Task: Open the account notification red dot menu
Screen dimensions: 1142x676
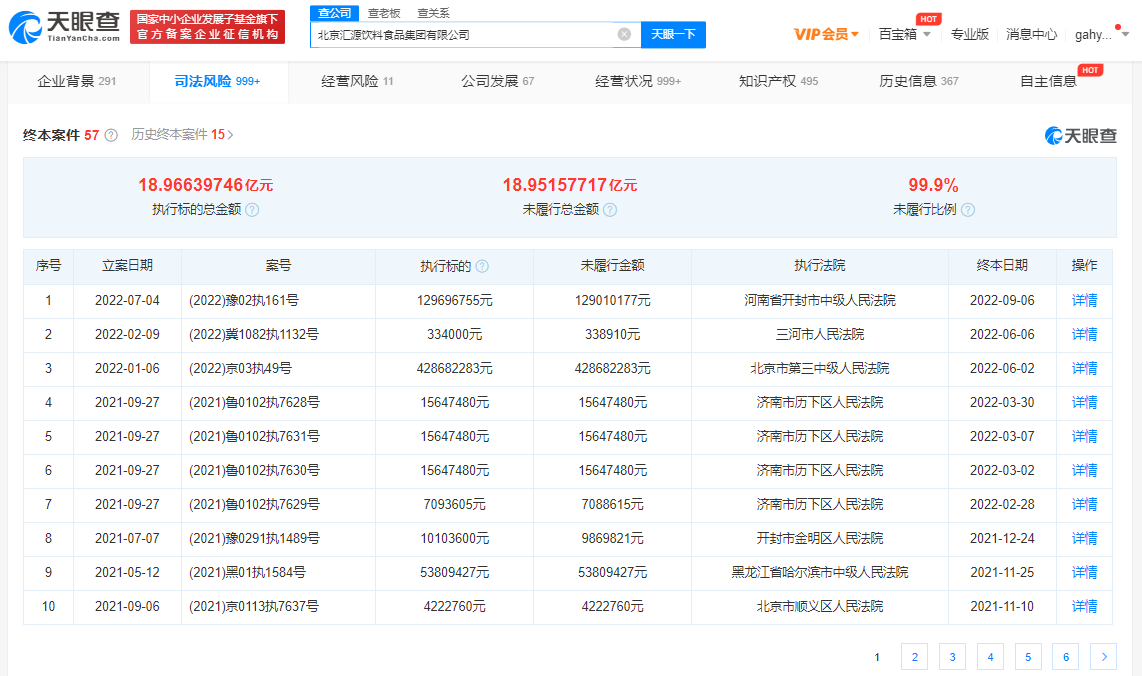Action: 1118,28
